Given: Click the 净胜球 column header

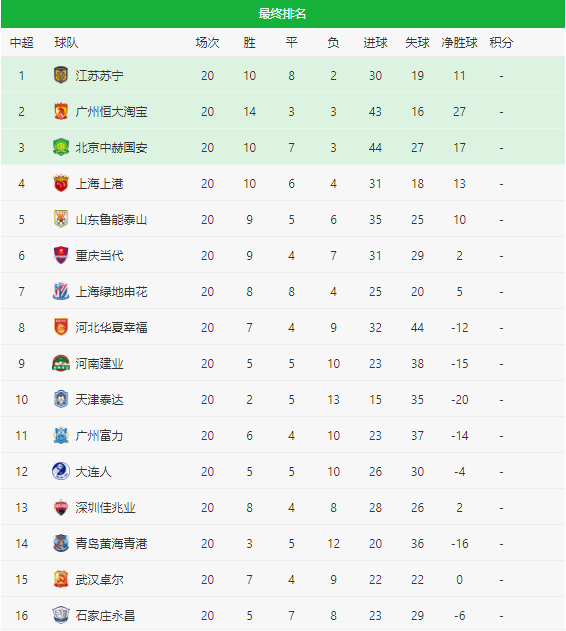Looking at the screenshot, I should 459,42.
